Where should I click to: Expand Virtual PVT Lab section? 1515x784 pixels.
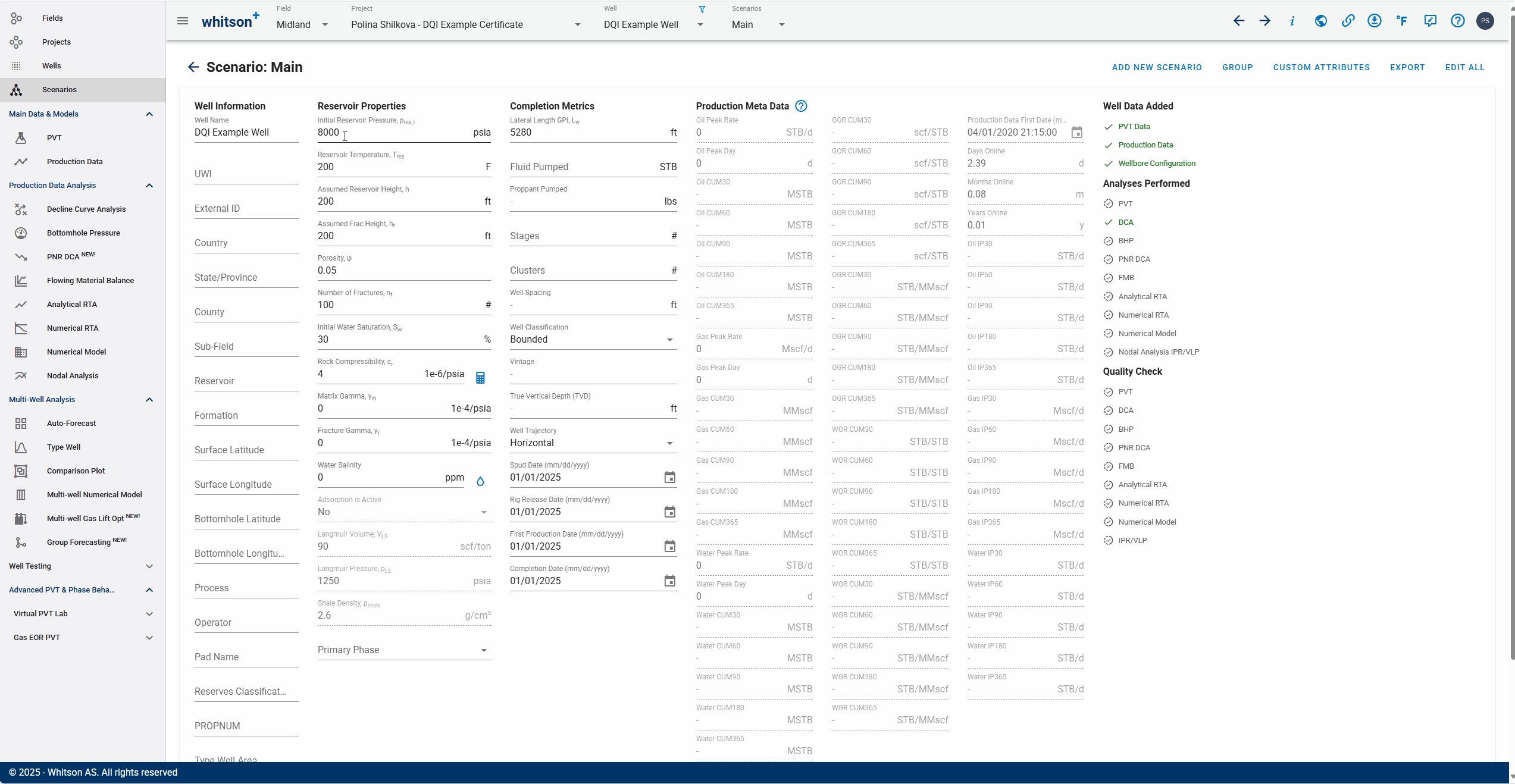click(149, 613)
